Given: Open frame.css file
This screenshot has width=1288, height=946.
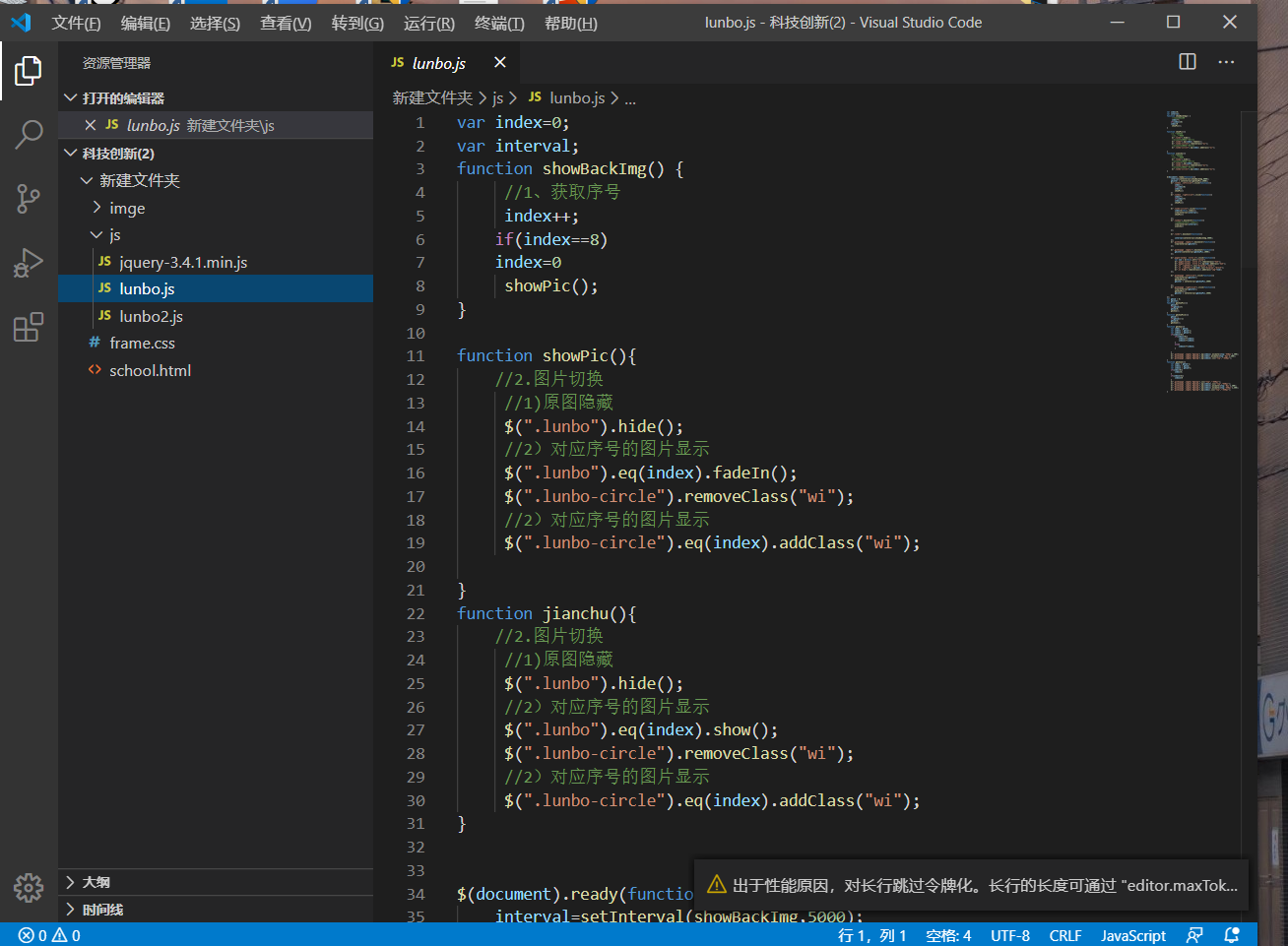Looking at the screenshot, I should (x=216, y=343).
